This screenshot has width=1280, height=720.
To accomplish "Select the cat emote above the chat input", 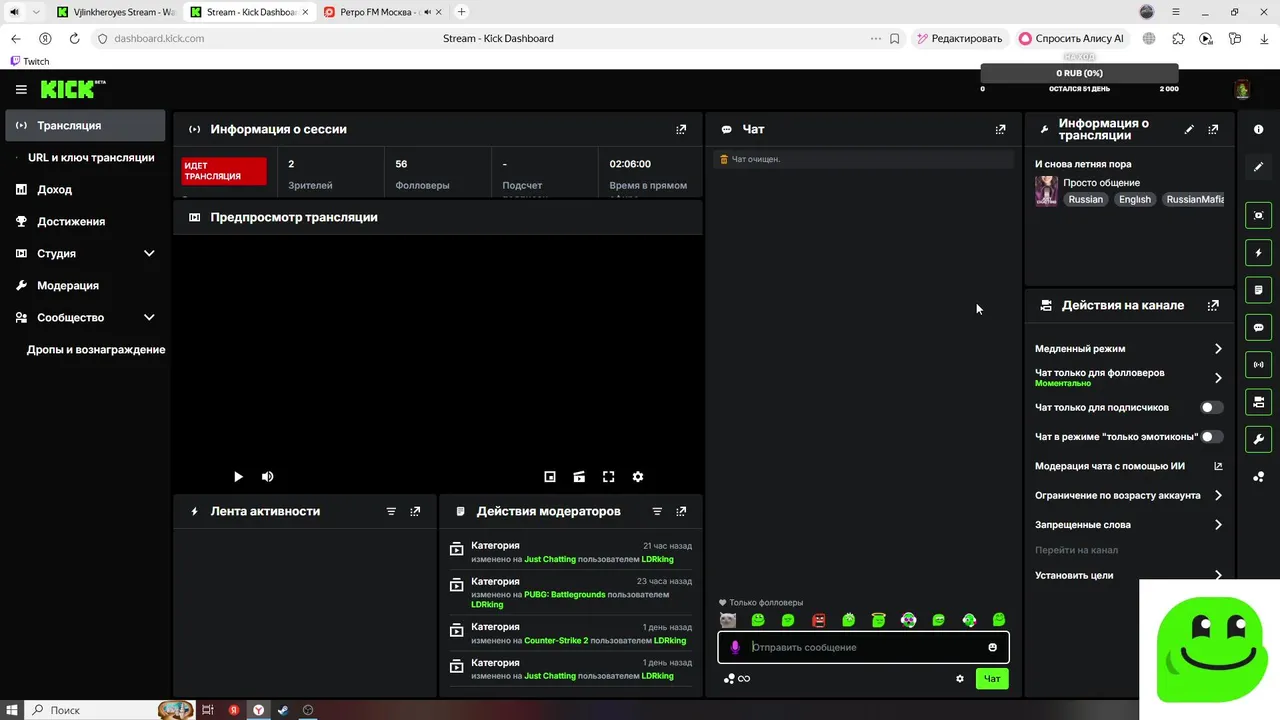I will [728, 621].
